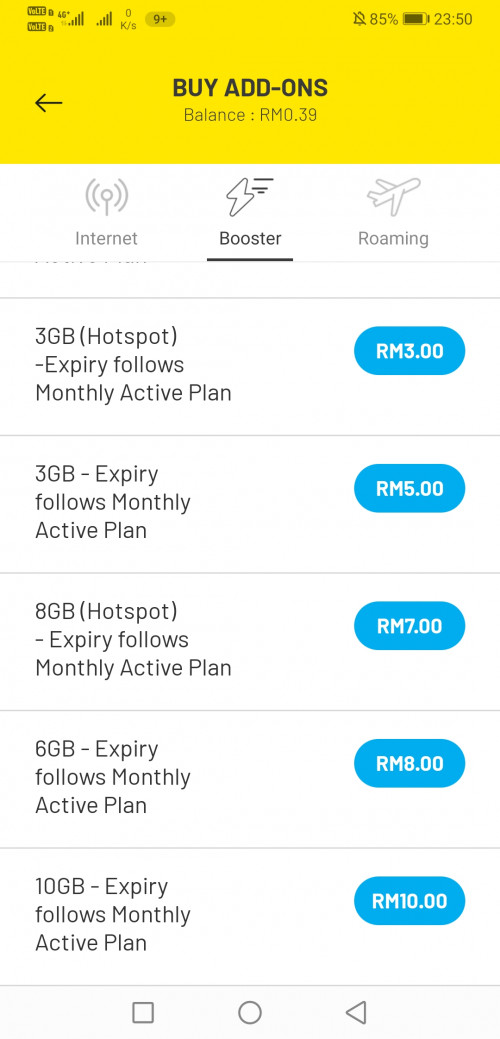Tap Android back triangle icon
The image size is (500, 1039).
(x=356, y=1012)
